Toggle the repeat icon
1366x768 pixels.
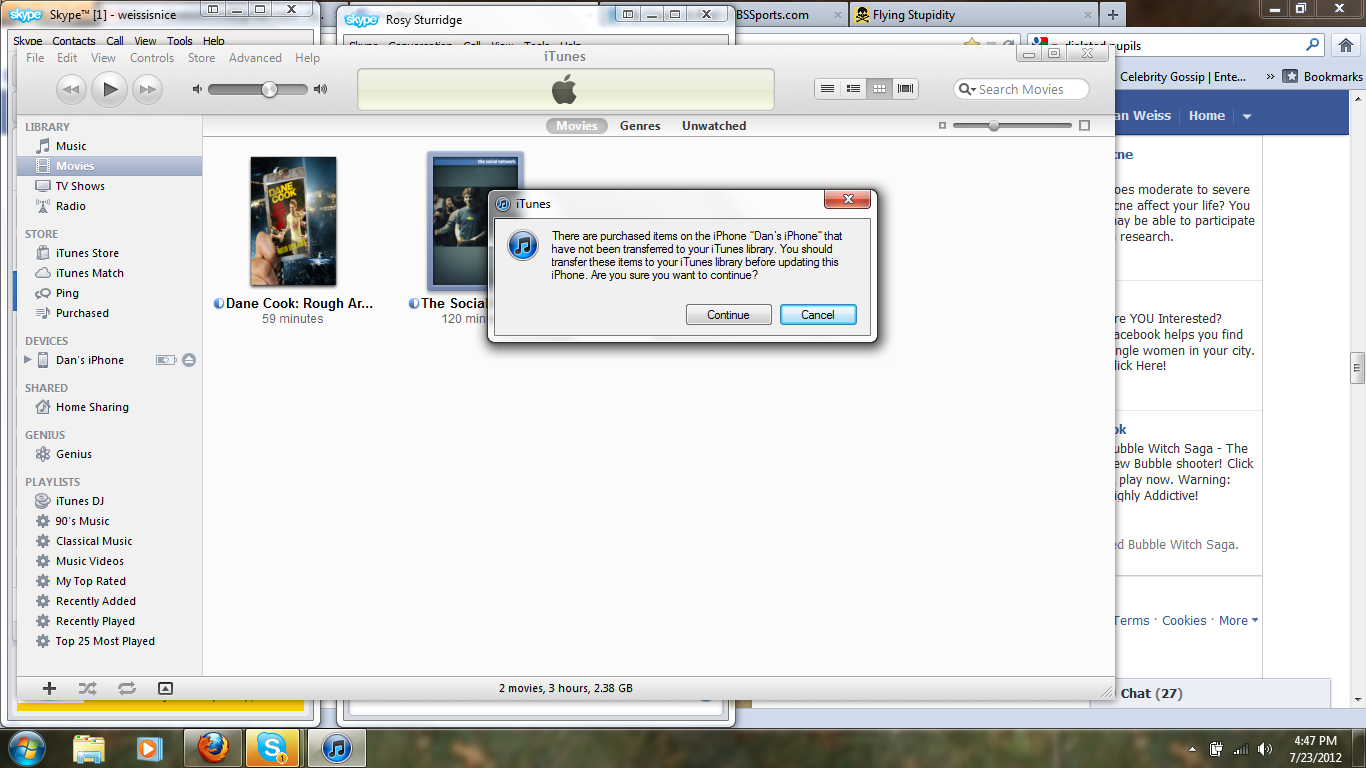pyautogui.click(x=126, y=688)
